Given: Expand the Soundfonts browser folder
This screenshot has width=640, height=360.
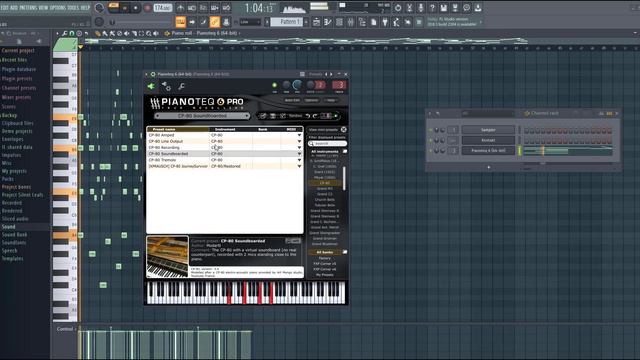Looking at the screenshot, I should (x=14, y=242).
